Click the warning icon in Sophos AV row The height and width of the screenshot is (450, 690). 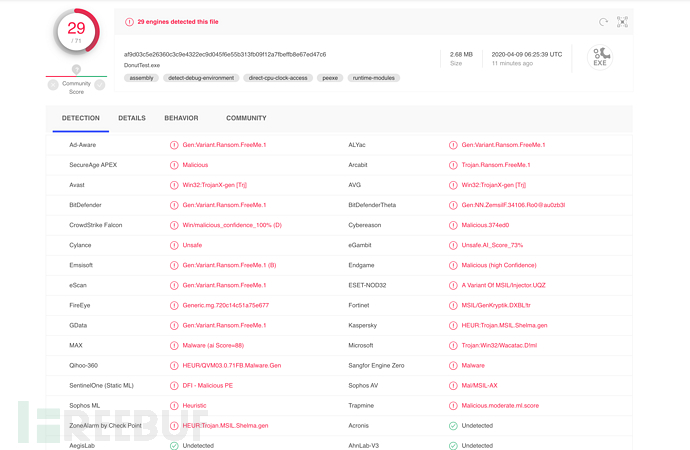click(453, 386)
